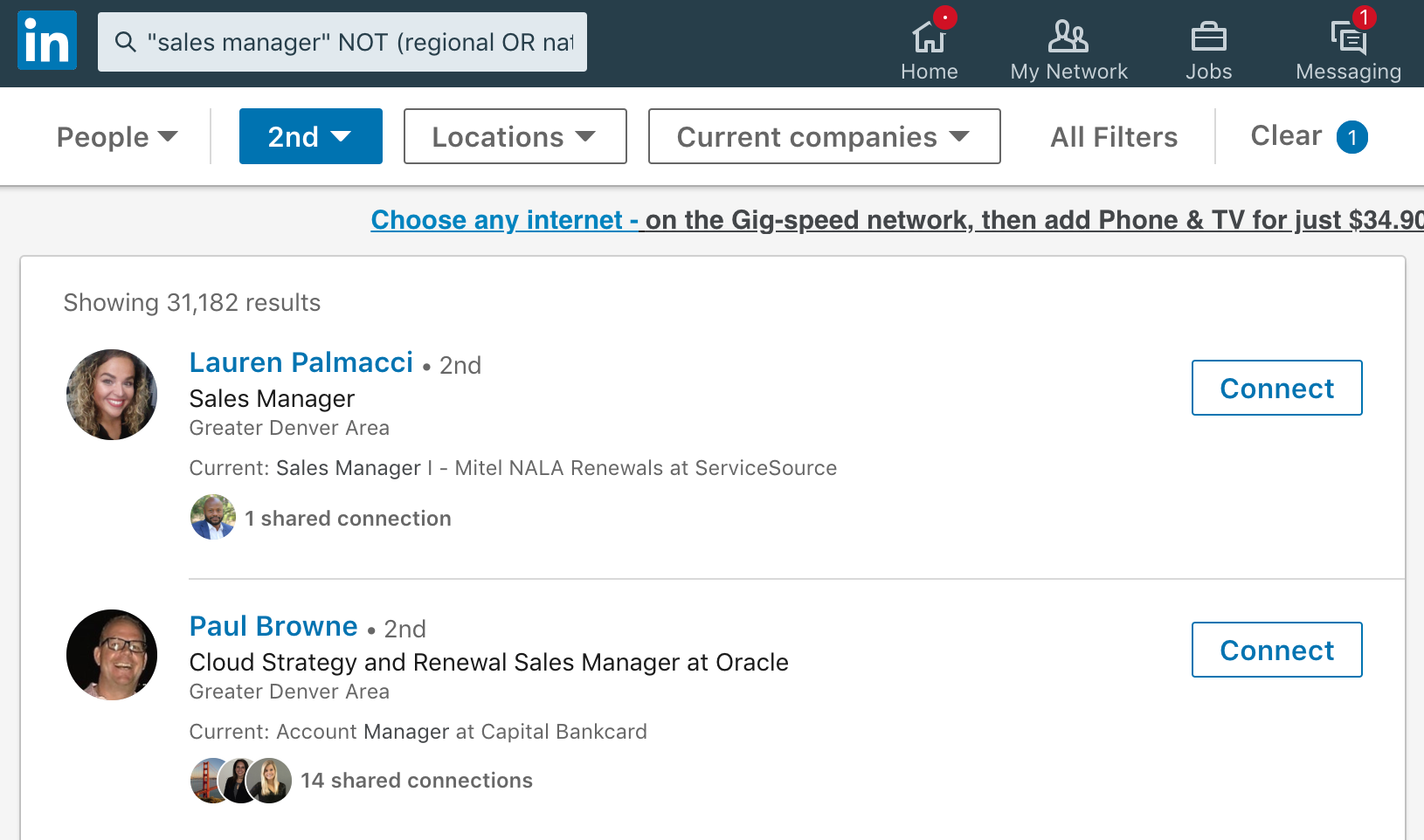This screenshot has height=840, width=1424.
Task: Connect with Paul Browne
Action: tap(1277, 650)
